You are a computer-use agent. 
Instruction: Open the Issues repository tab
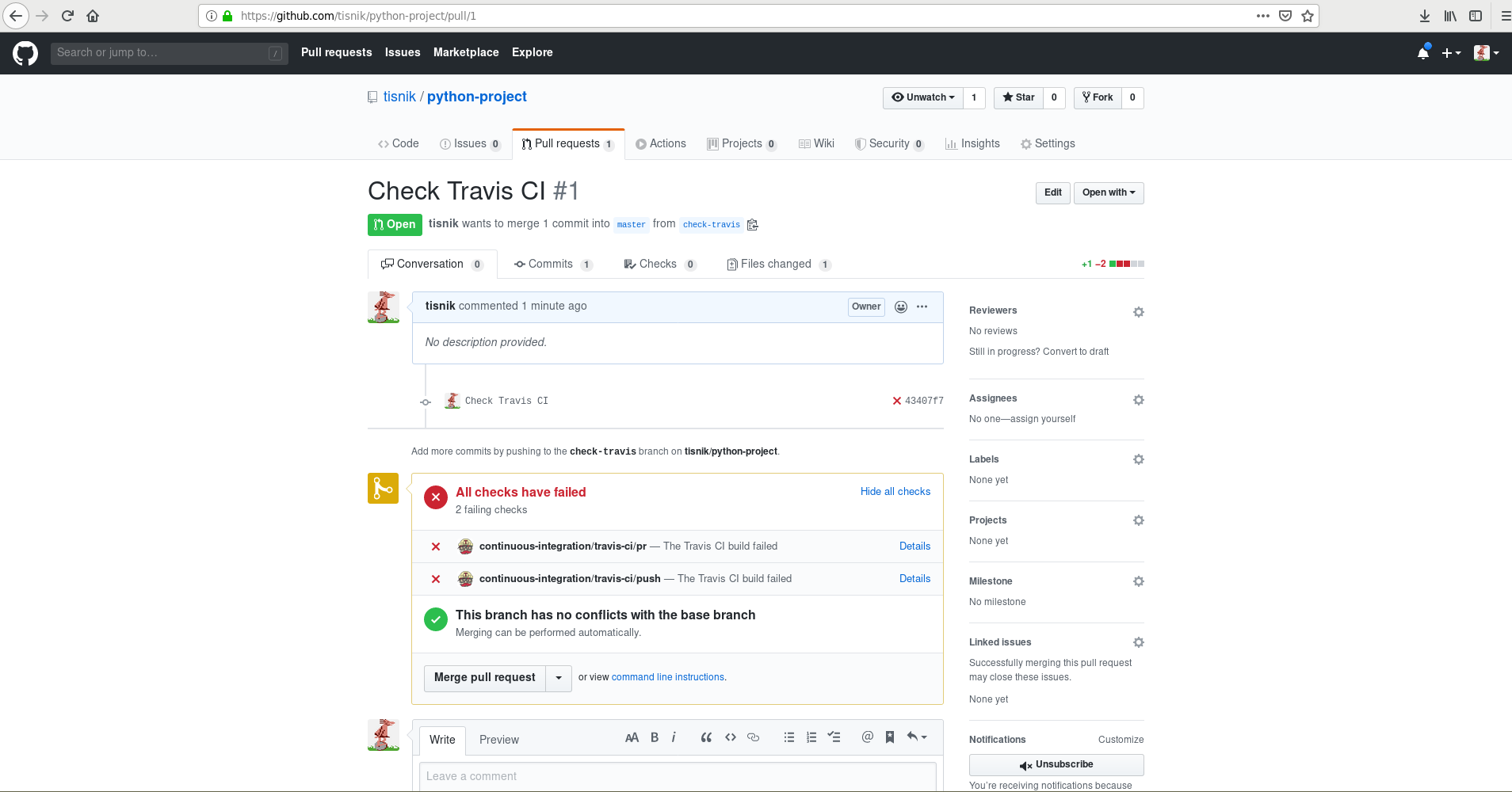(470, 144)
